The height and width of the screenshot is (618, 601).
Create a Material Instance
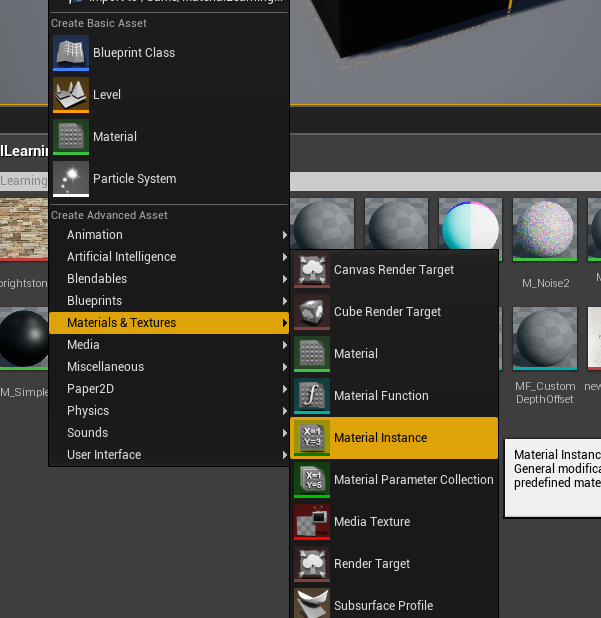coord(394,438)
